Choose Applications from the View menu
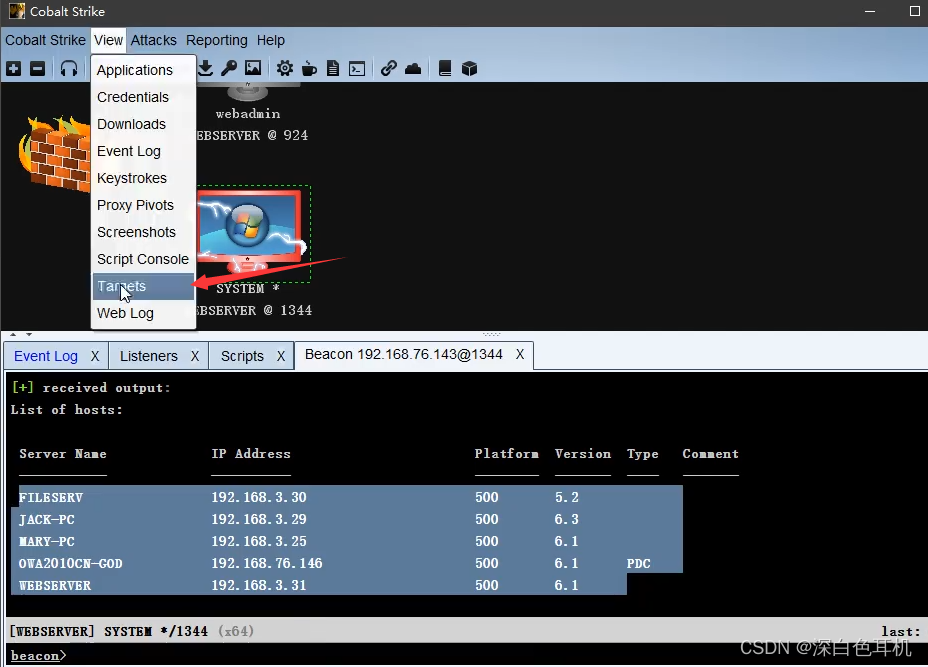 (143, 70)
